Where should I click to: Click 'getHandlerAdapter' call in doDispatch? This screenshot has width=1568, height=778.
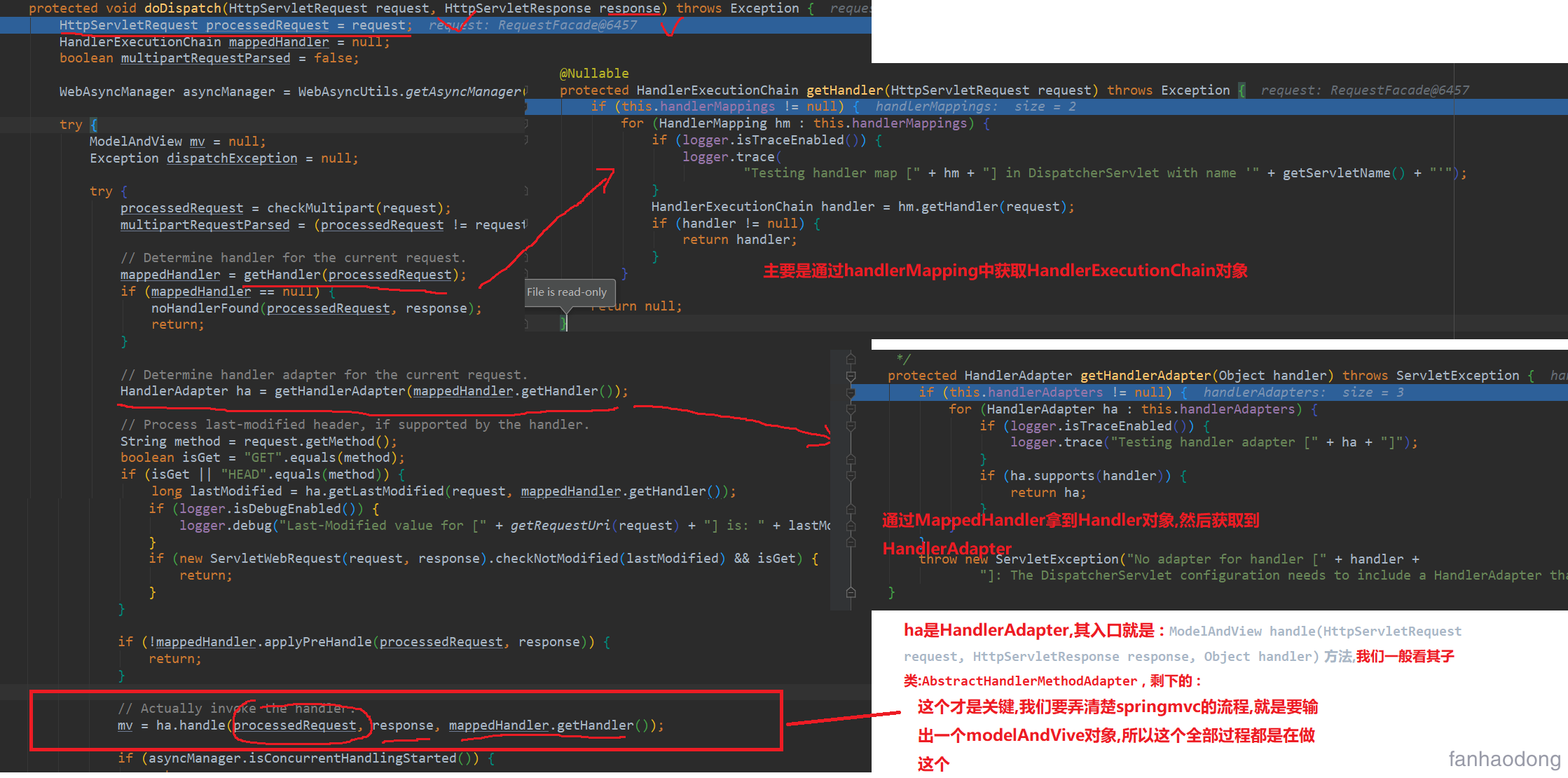point(339,391)
